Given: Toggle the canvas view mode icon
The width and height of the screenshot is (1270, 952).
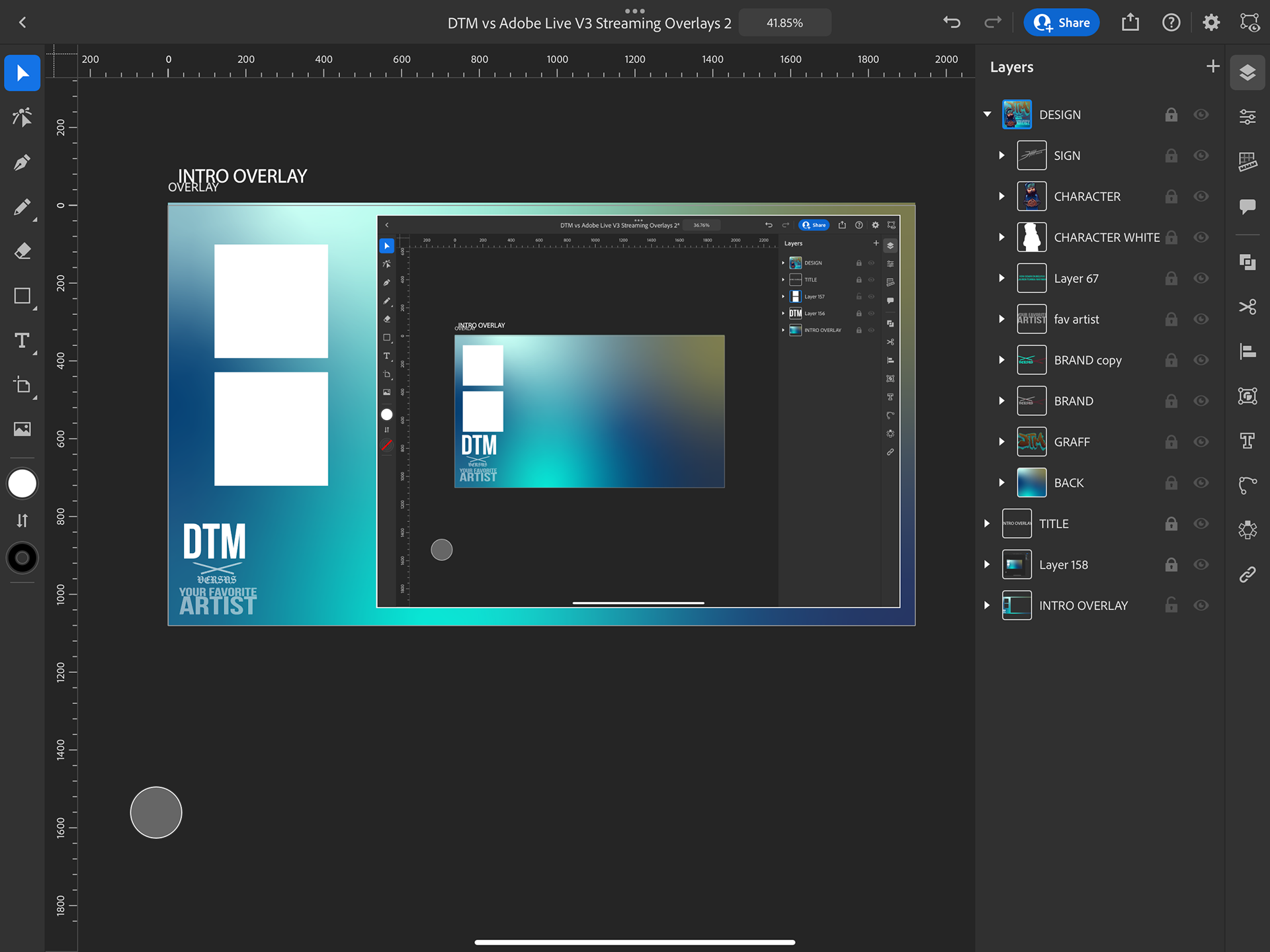Looking at the screenshot, I should pos(1250,22).
